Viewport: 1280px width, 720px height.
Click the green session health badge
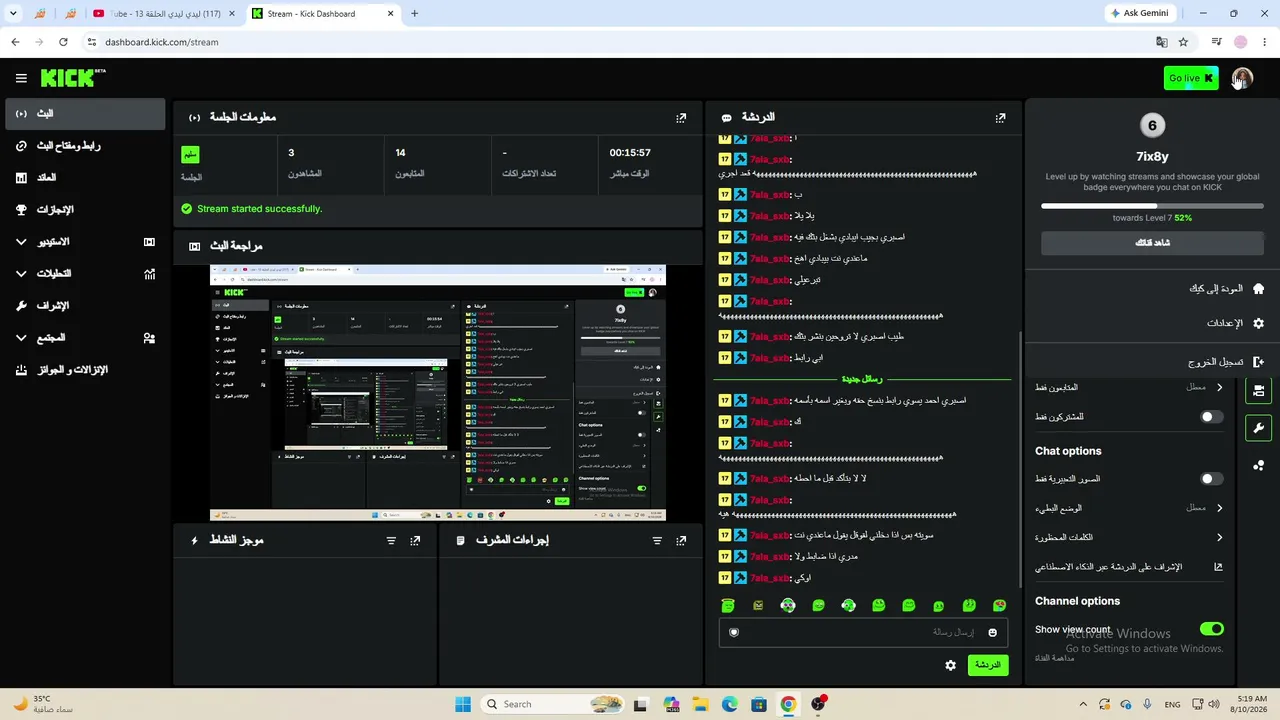click(190, 154)
